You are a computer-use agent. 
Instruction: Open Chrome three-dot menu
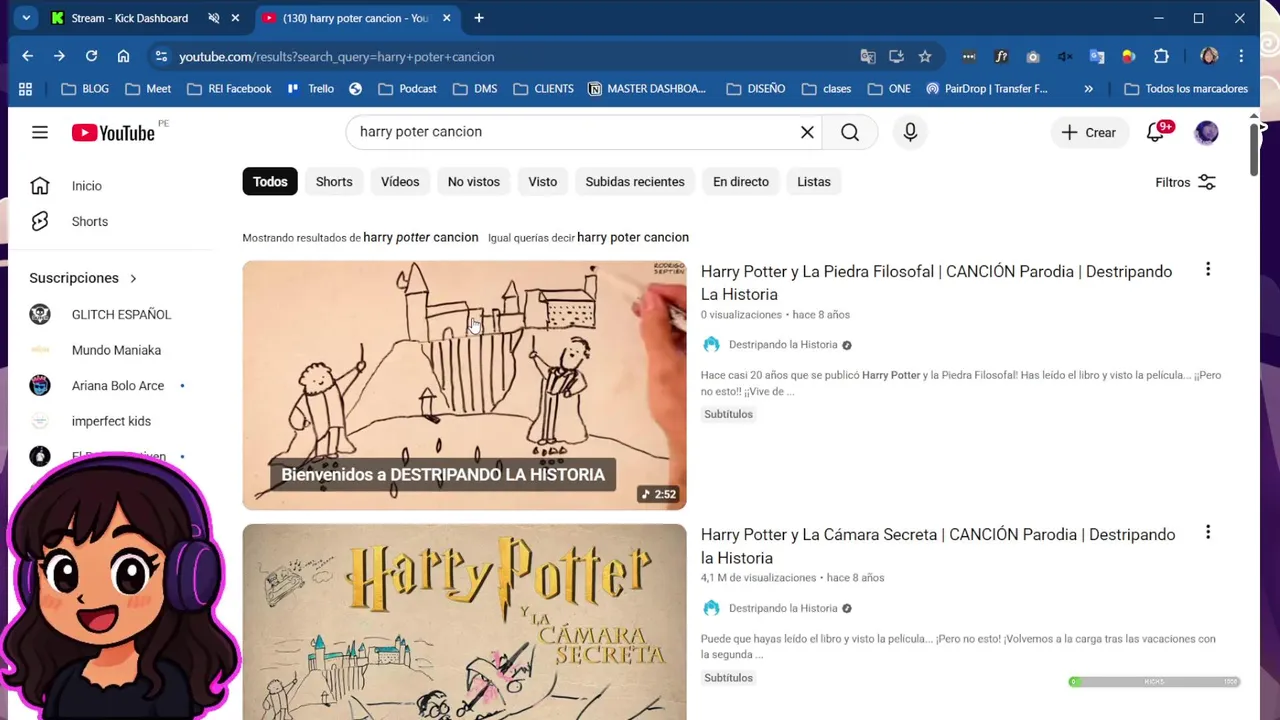pyautogui.click(x=1241, y=56)
